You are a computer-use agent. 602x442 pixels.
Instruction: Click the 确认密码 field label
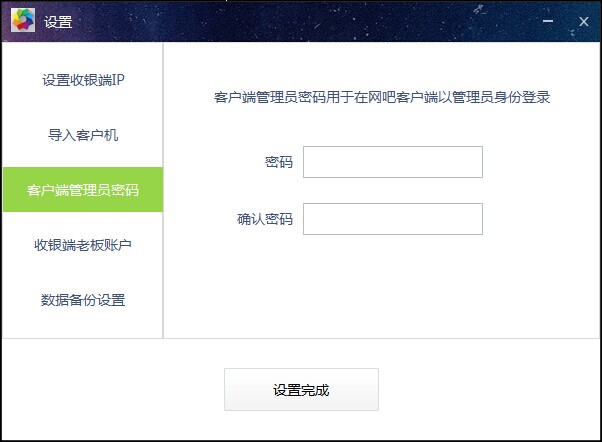(265, 219)
